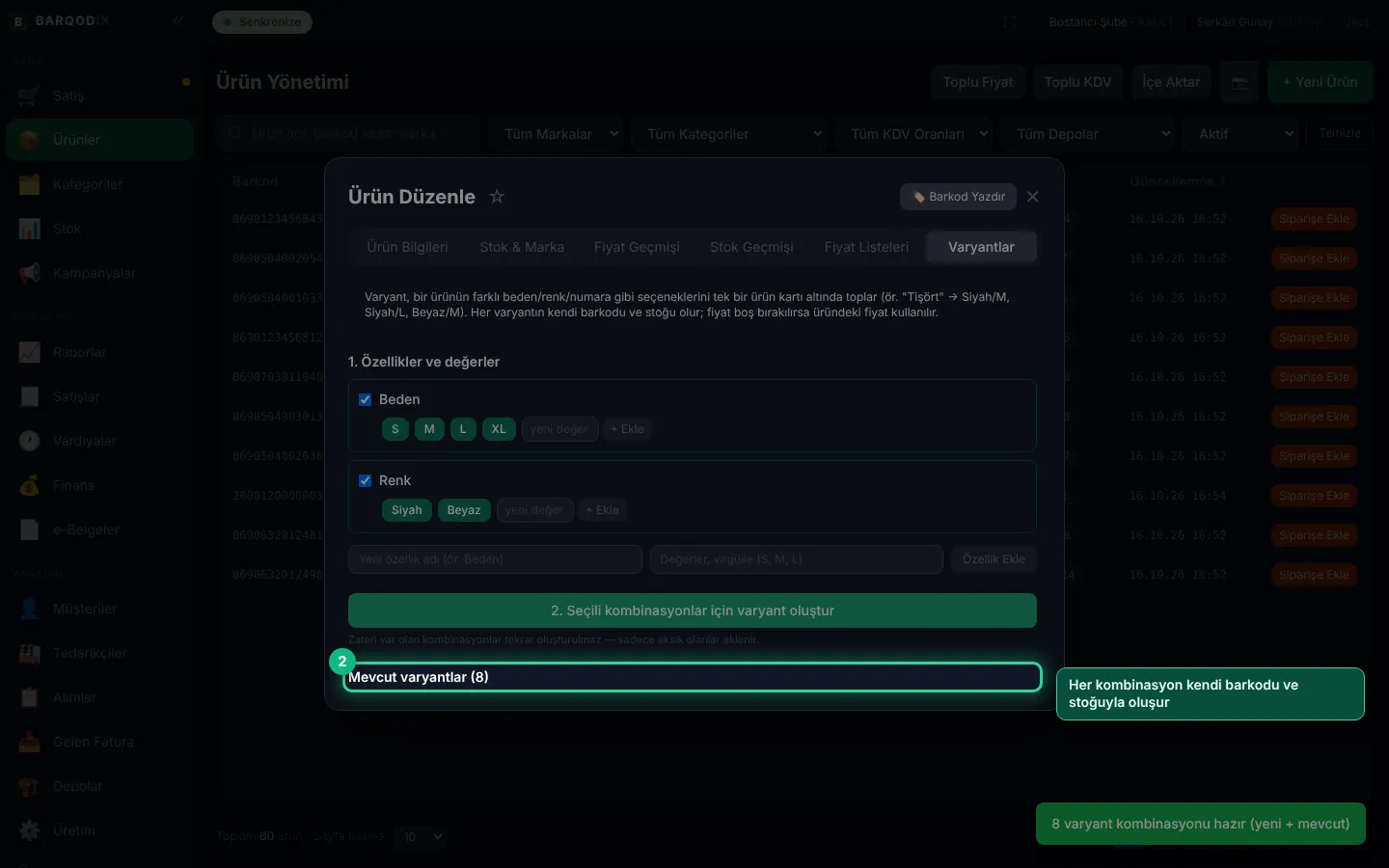Image resolution: width=1389 pixels, height=868 pixels.
Task: Open the Satış sidebar icon
Action: [29, 95]
